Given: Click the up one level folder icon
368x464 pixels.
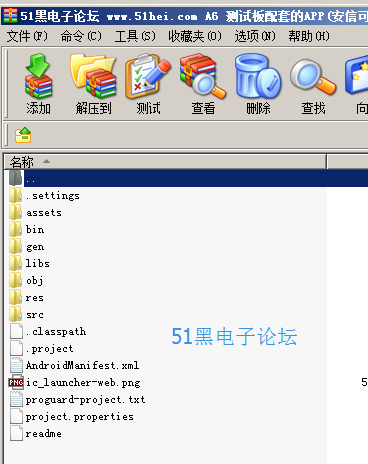Looking at the screenshot, I should click(23, 135).
